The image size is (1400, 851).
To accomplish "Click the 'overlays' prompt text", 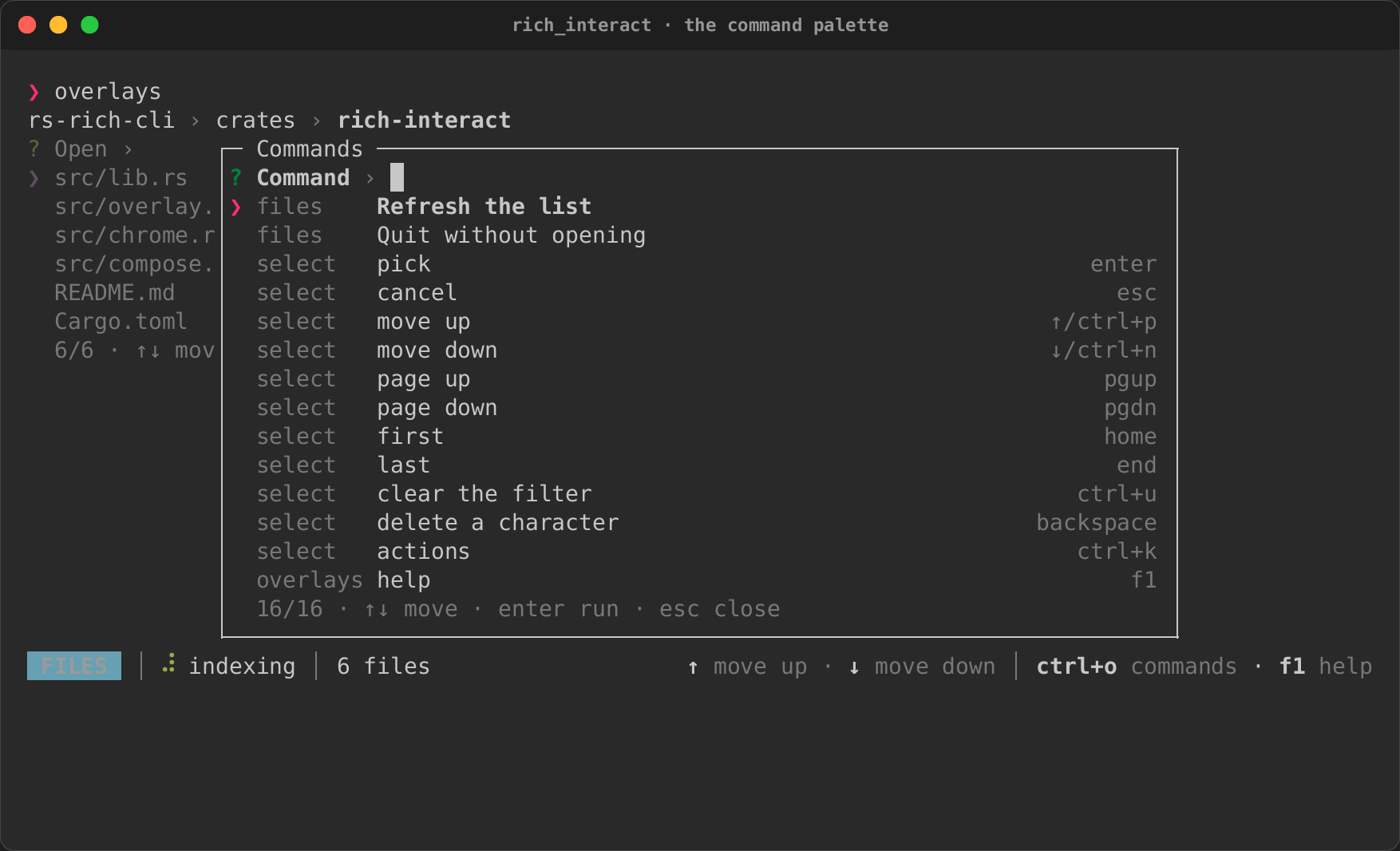I will coord(108,92).
